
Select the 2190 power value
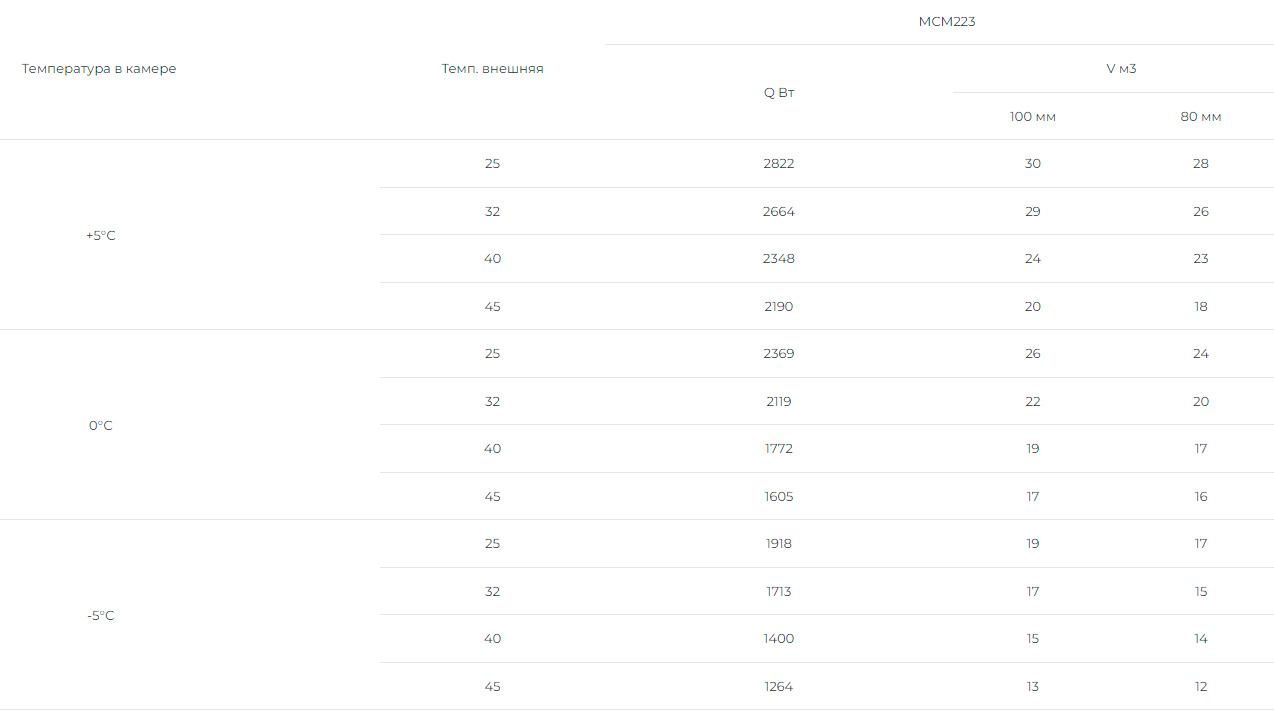pyautogui.click(x=778, y=307)
